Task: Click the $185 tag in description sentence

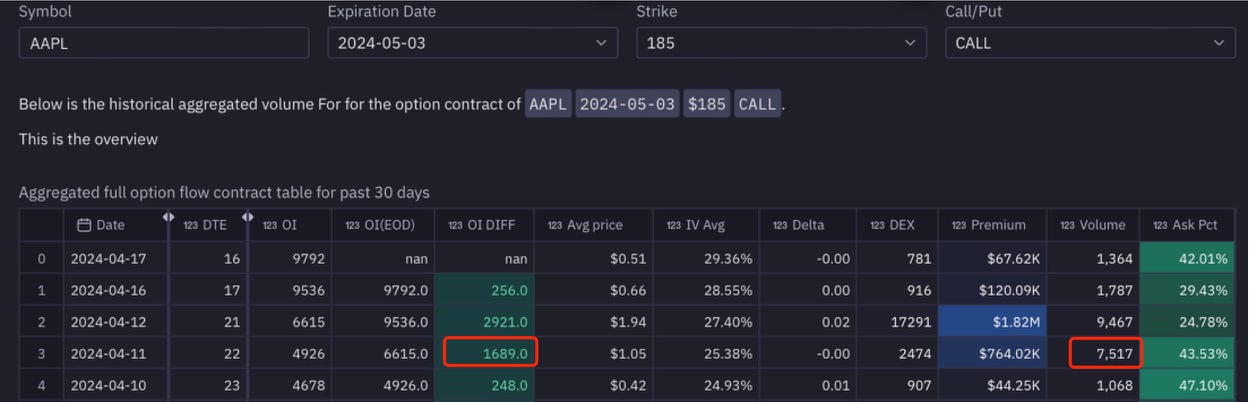Action: click(x=705, y=104)
